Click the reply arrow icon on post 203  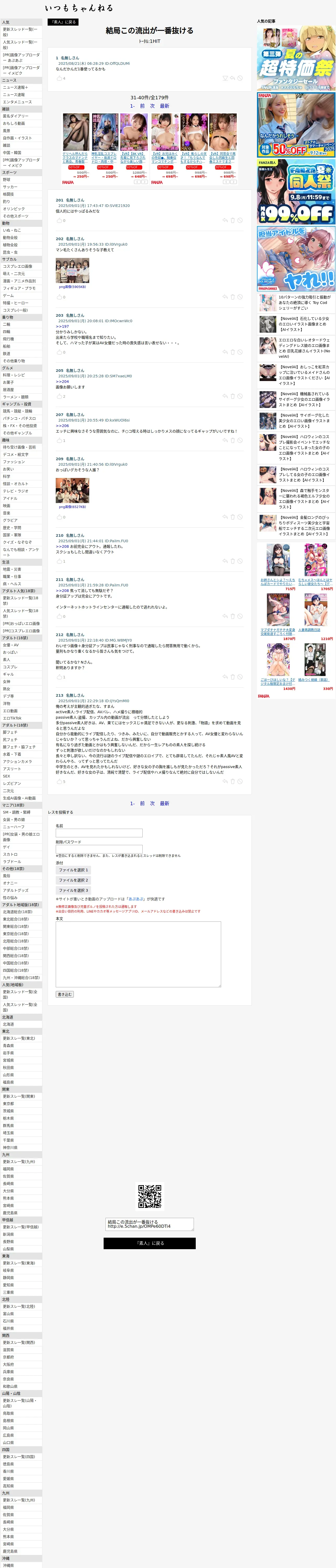[x=225, y=352]
